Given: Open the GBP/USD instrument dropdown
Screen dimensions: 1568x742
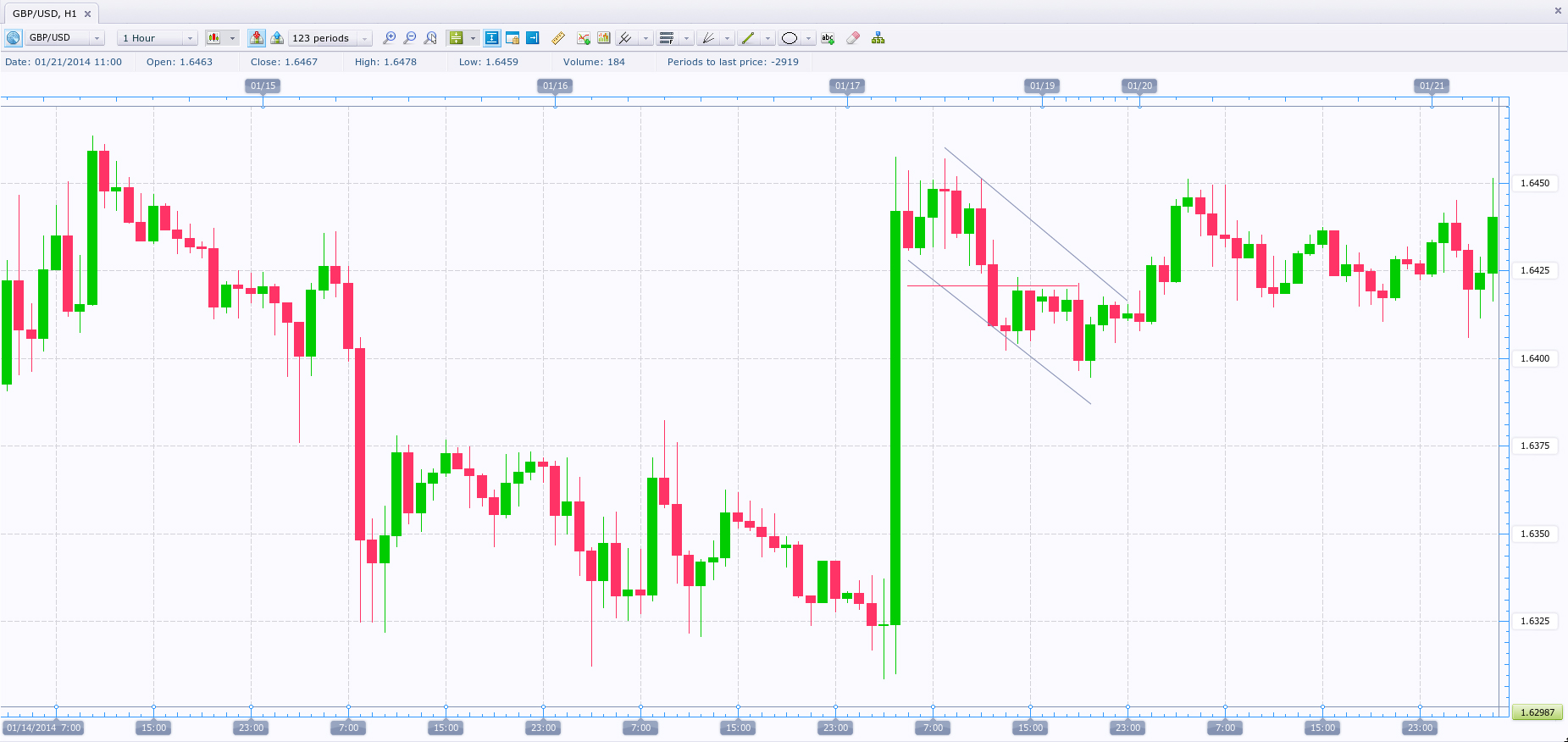Looking at the screenshot, I should tap(64, 38).
